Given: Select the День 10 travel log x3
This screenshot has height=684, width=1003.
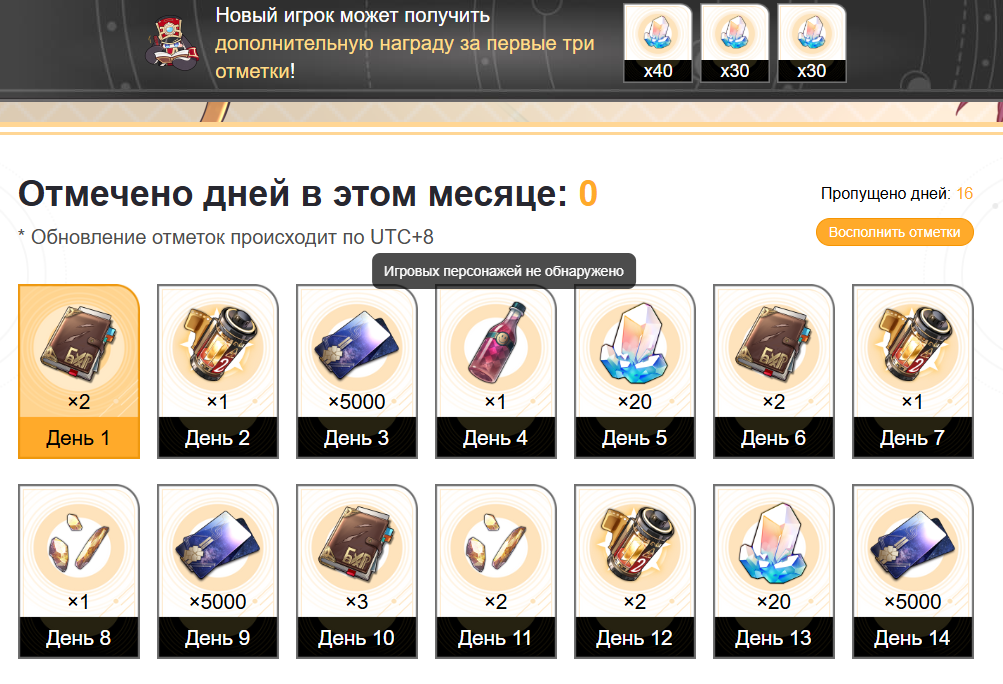Looking at the screenshot, I should pos(357,571).
